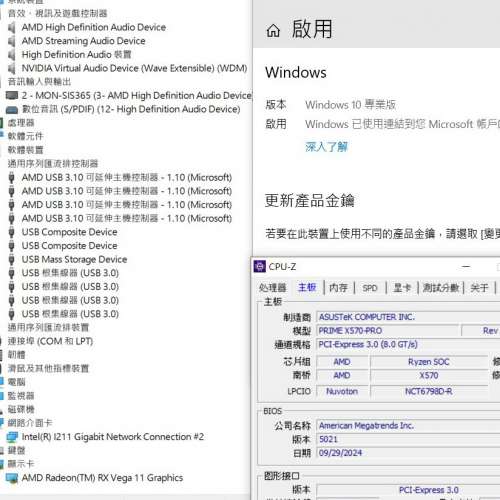
Task: Click the 音效、視訊及遊戲控制器 category
Action: 57,14
